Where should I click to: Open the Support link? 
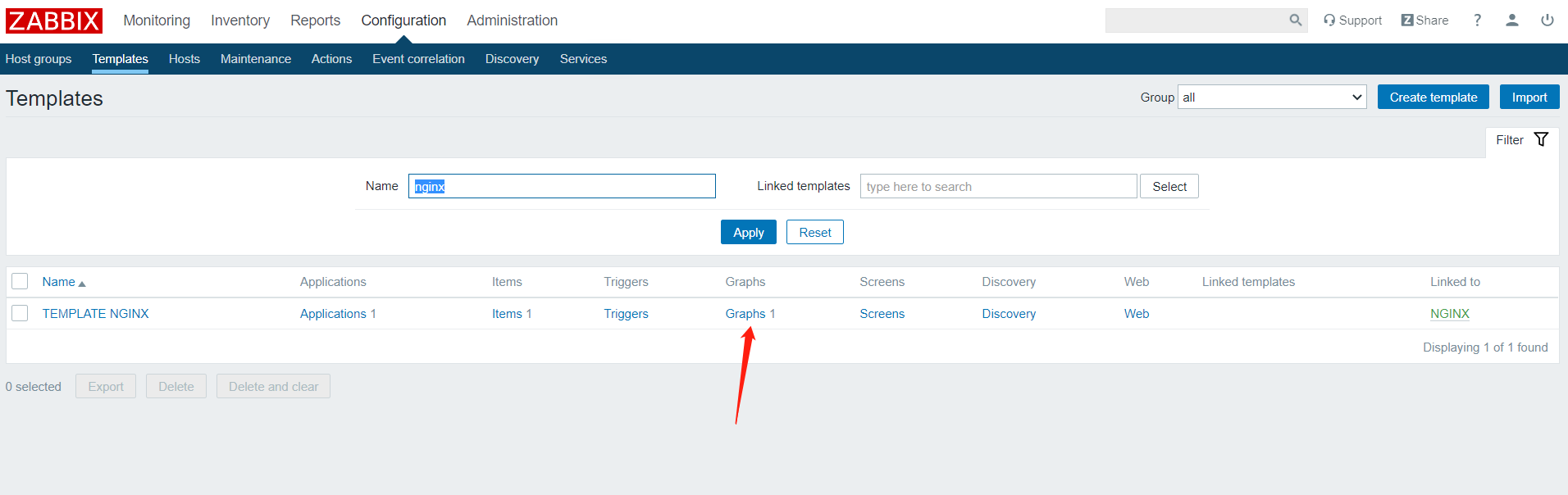(1352, 20)
